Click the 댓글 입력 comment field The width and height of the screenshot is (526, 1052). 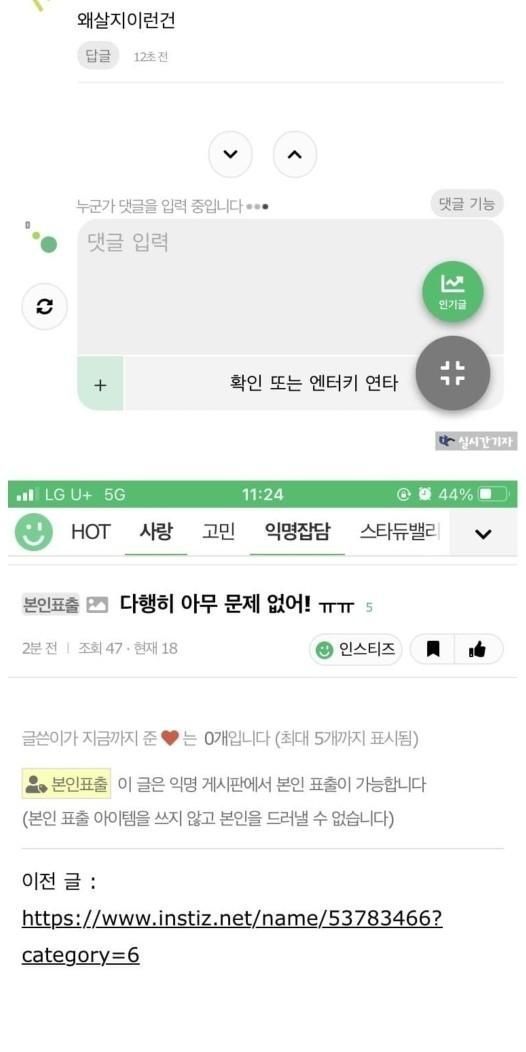(x=290, y=287)
